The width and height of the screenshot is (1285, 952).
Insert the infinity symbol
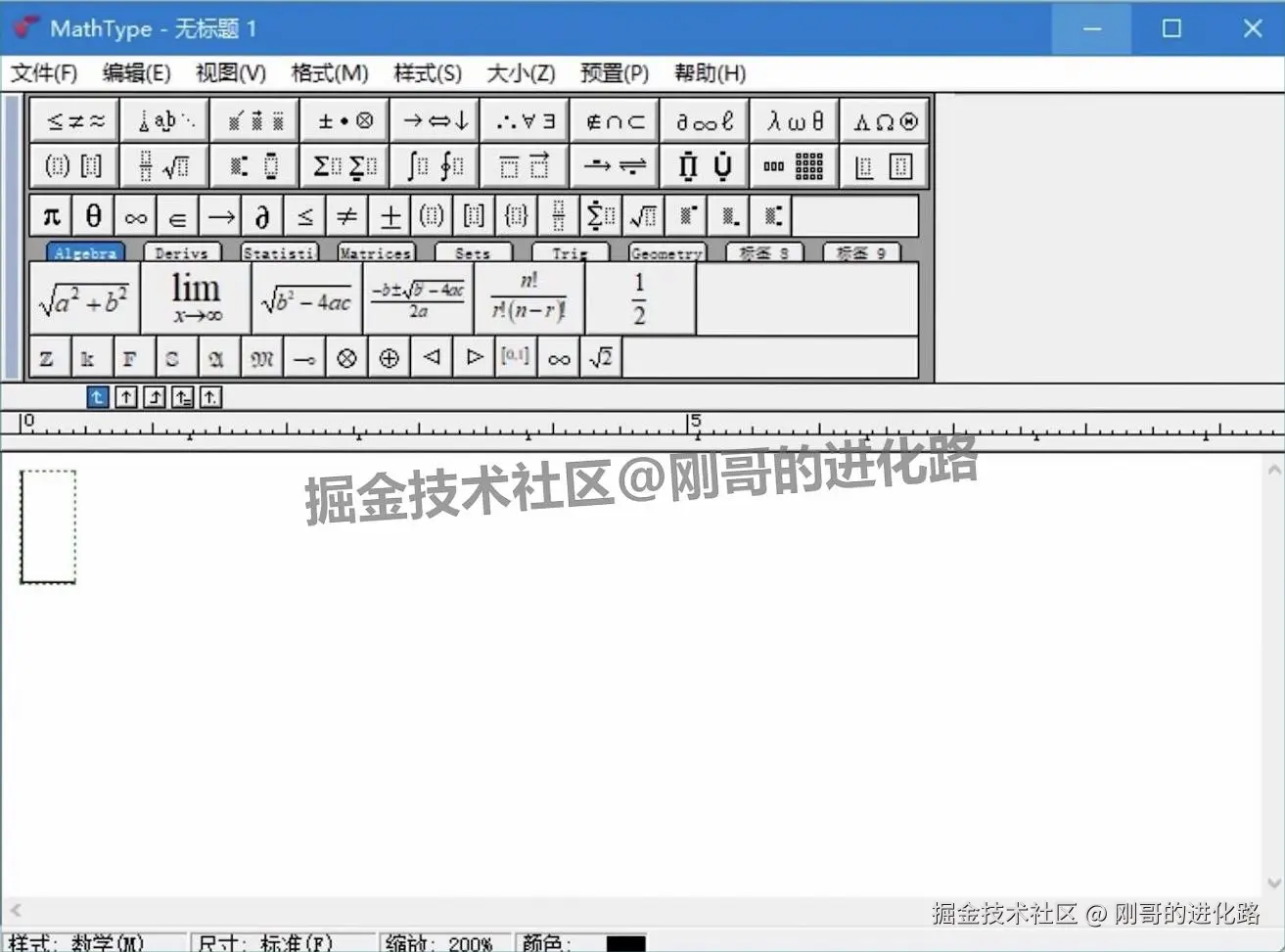point(134,215)
